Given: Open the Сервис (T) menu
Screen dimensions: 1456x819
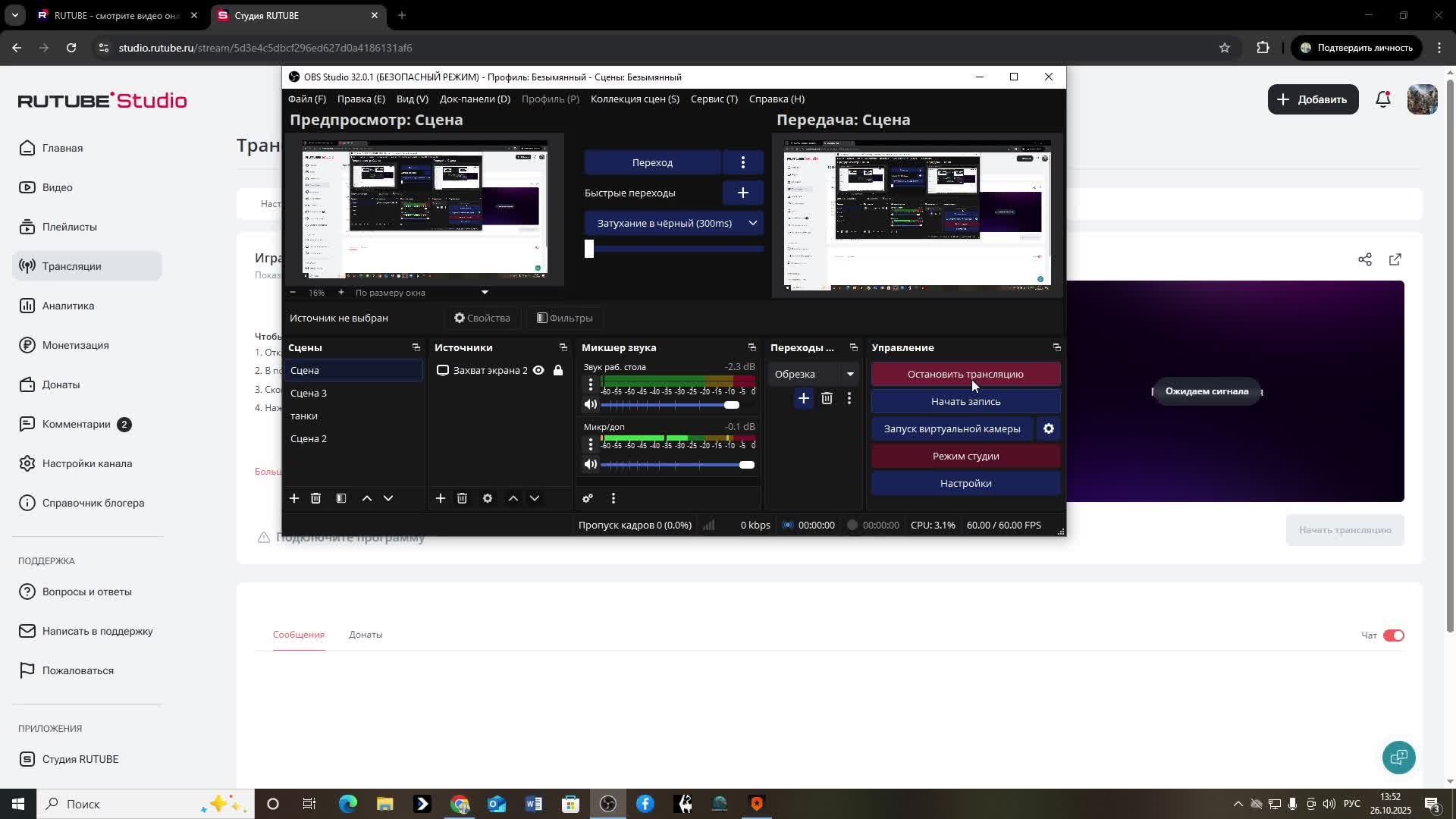Looking at the screenshot, I should (714, 99).
